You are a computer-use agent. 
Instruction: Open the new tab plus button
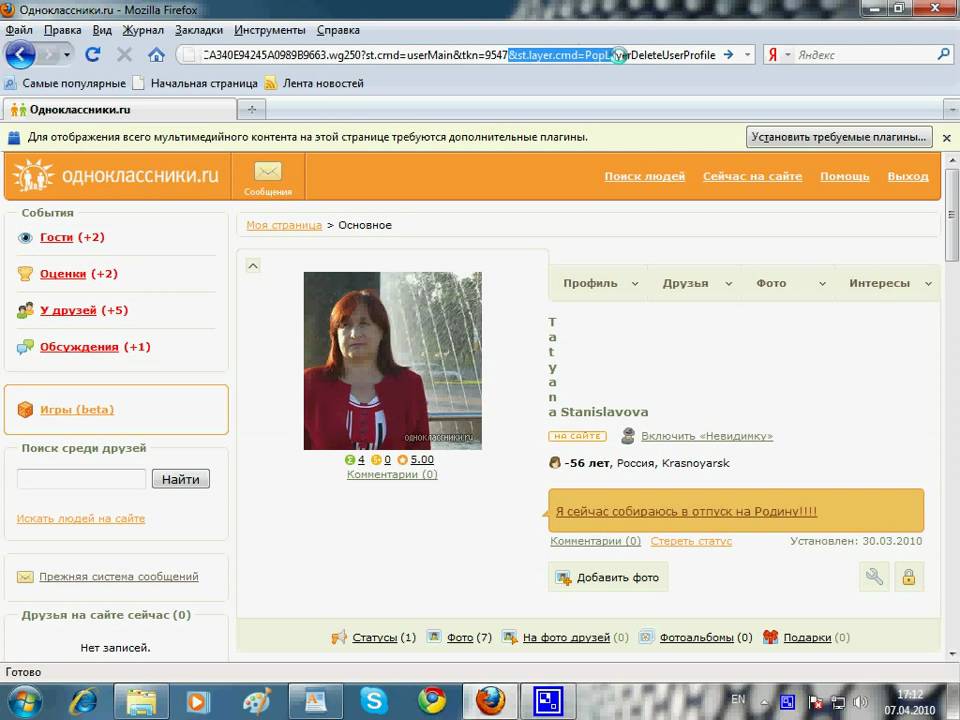252,110
